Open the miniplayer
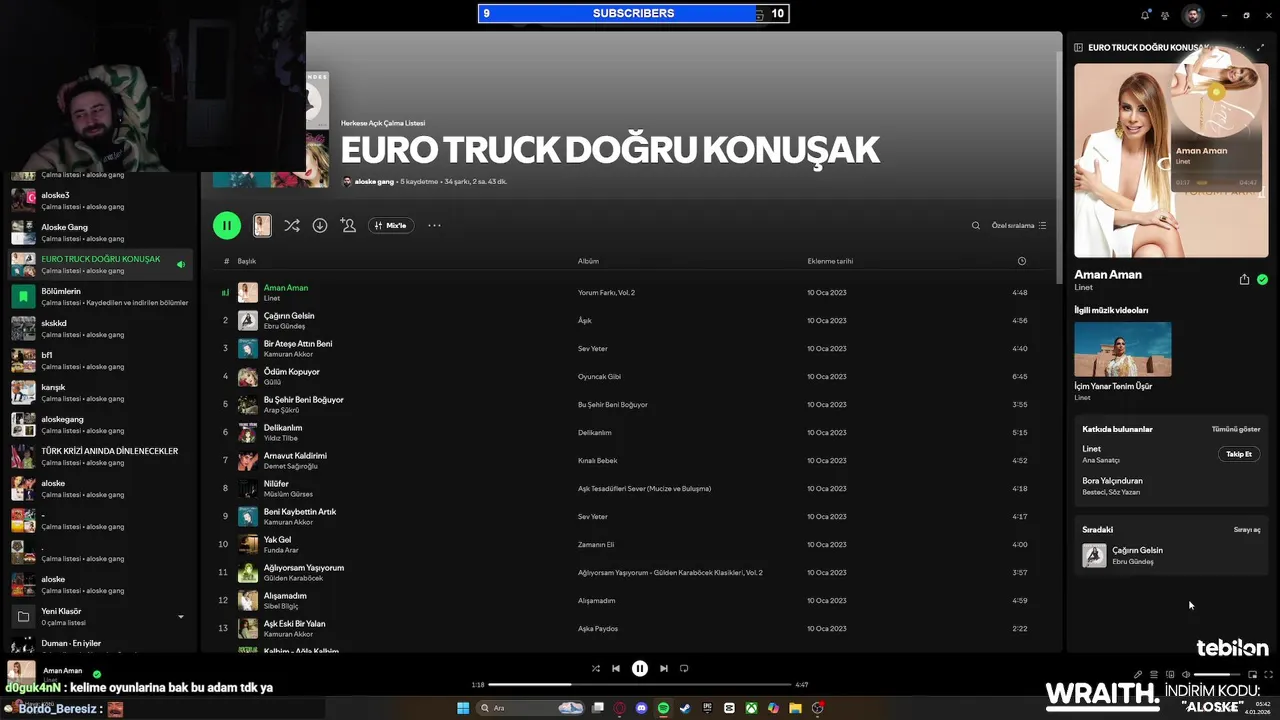The image size is (1280, 720). click(x=1252, y=674)
